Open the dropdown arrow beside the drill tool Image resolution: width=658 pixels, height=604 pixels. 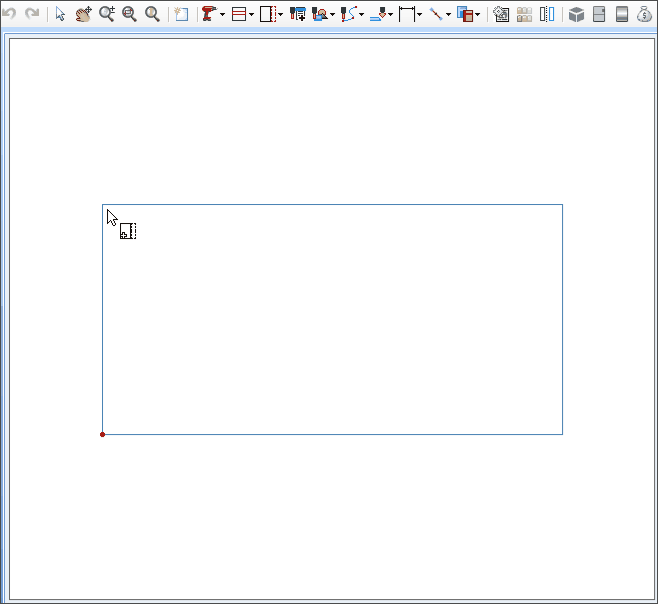pyautogui.click(x=222, y=15)
